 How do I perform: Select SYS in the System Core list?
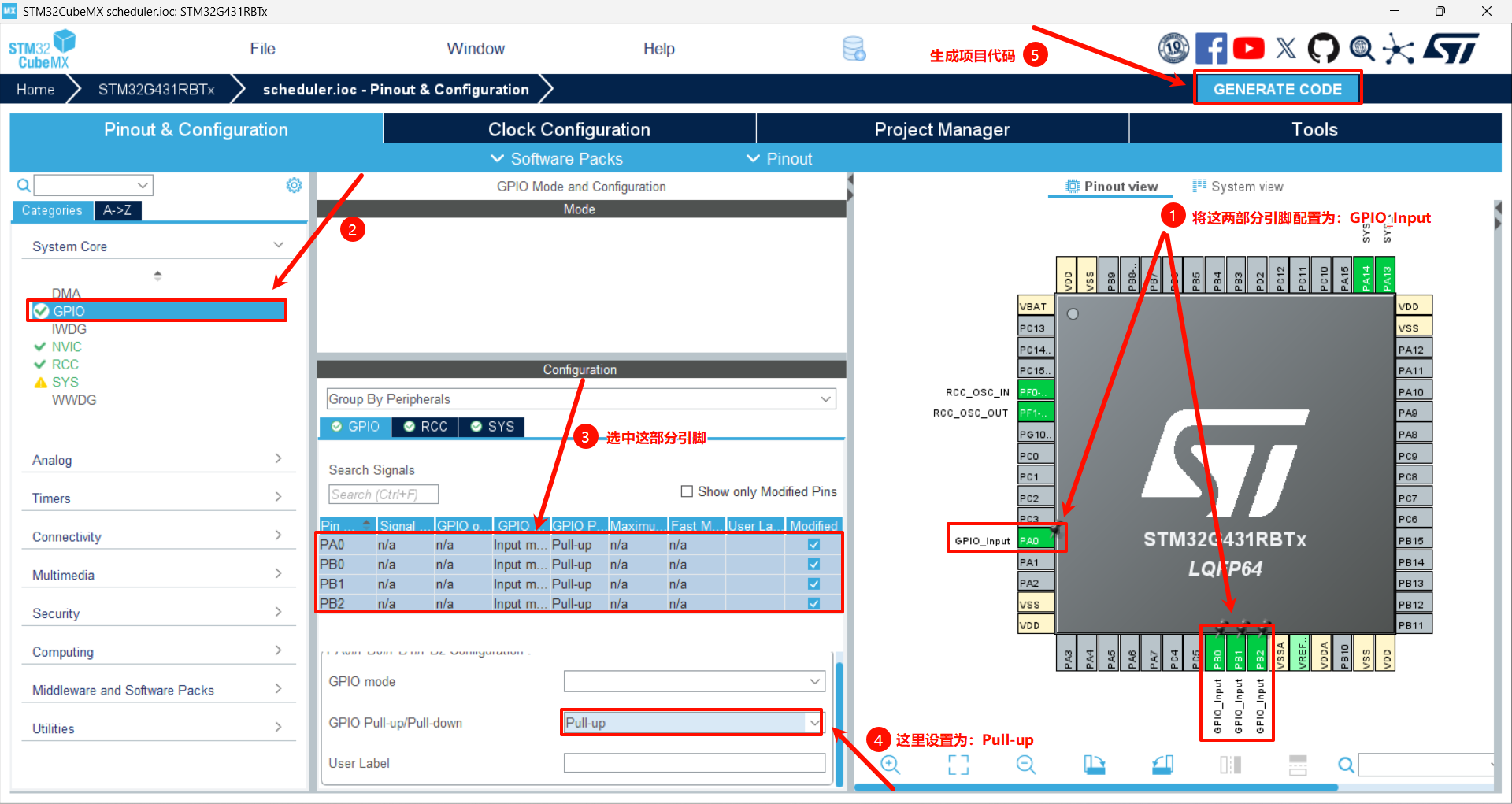[x=65, y=382]
